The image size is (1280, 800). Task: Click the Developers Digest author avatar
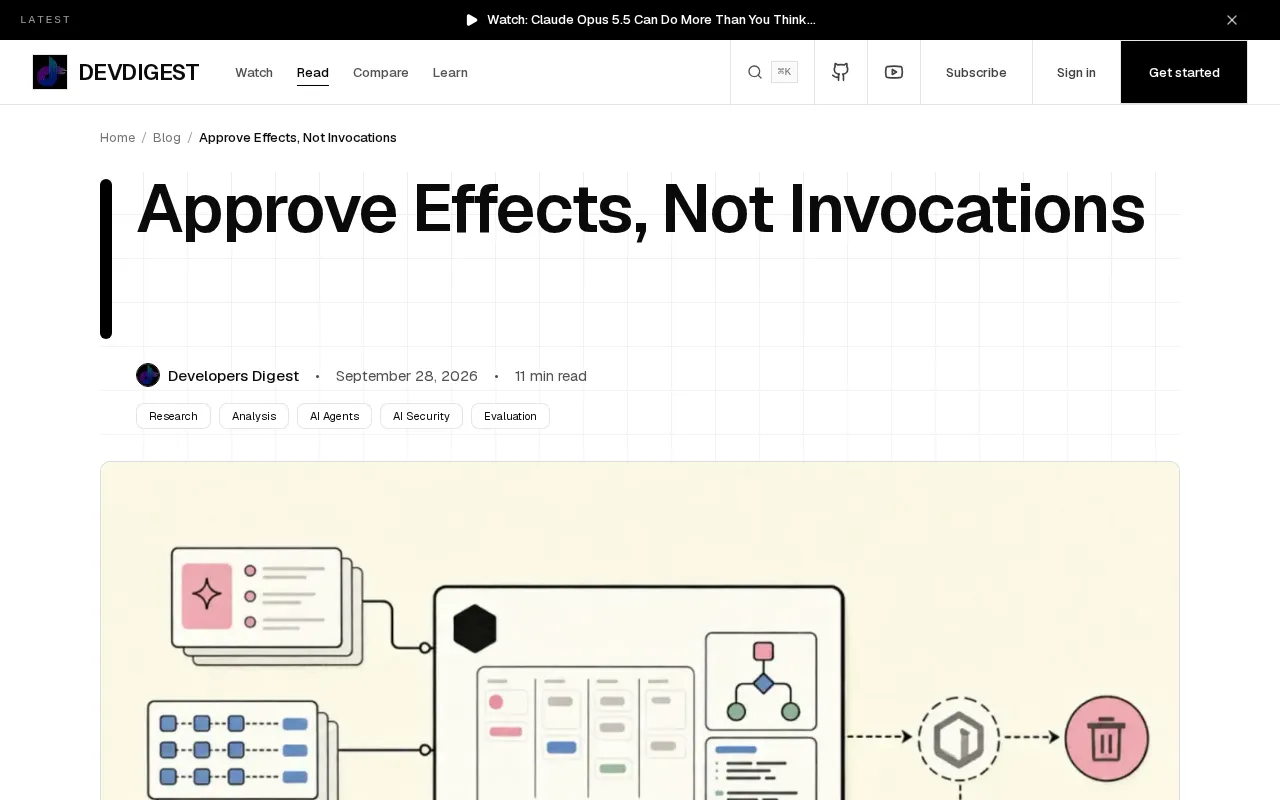[x=148, y=375]
